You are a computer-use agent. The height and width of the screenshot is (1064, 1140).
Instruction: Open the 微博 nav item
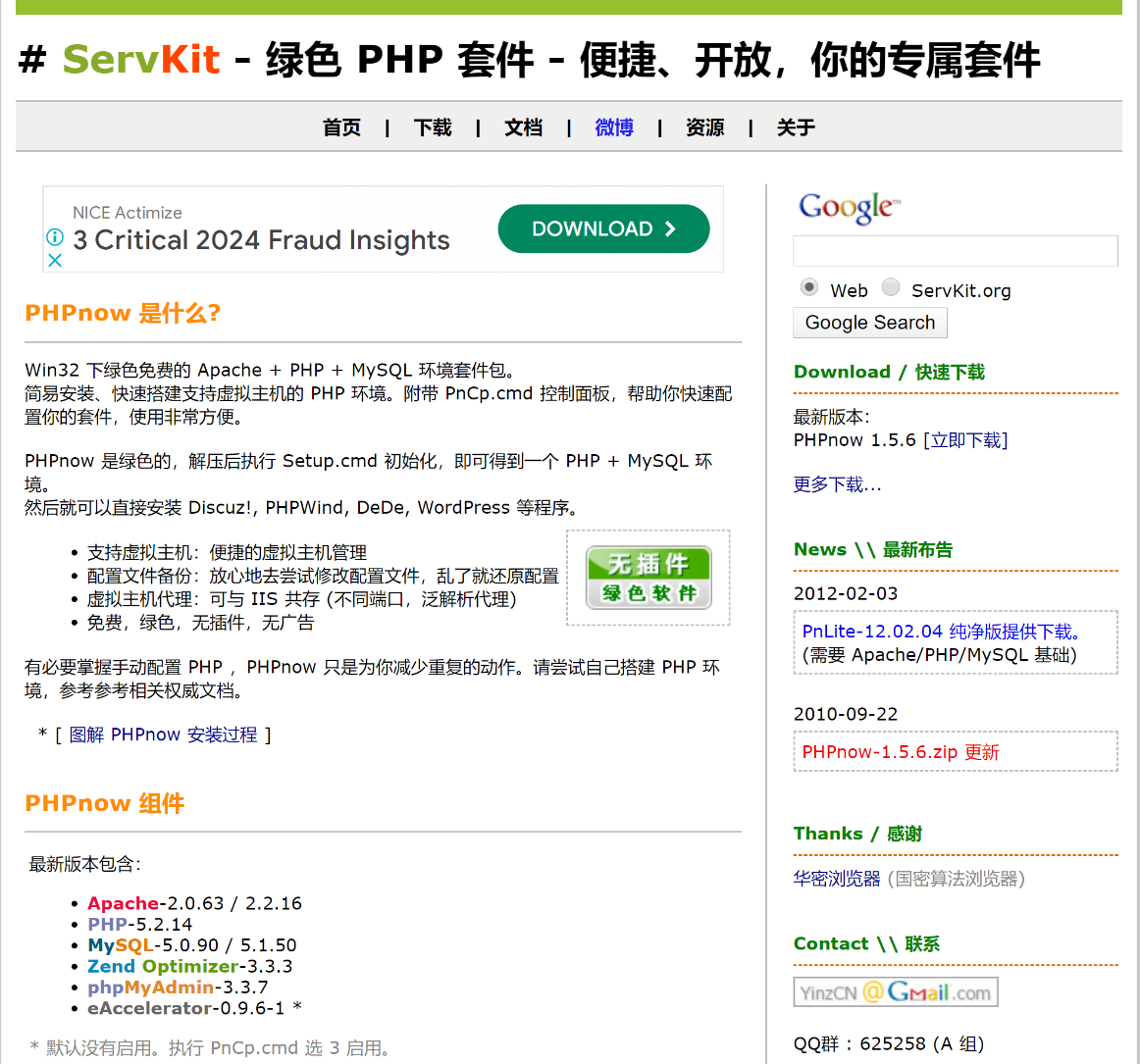(614, 127)
